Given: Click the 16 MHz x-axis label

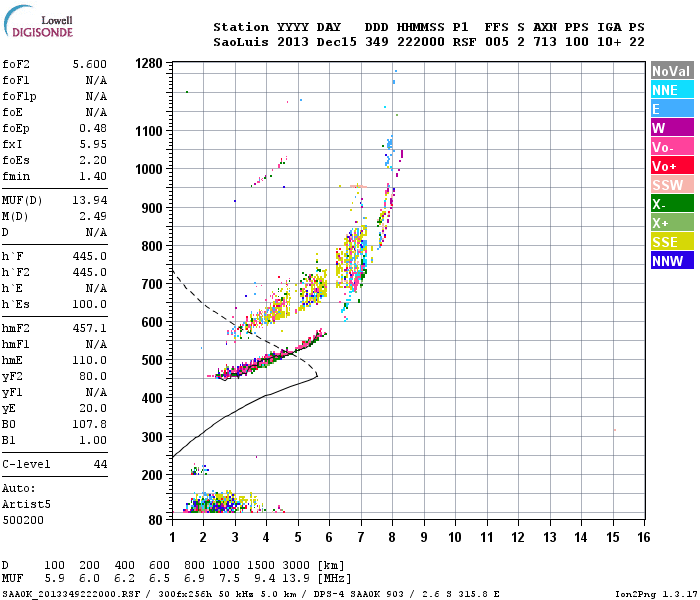Looking at the screenshot, I should tap(643, 537).
